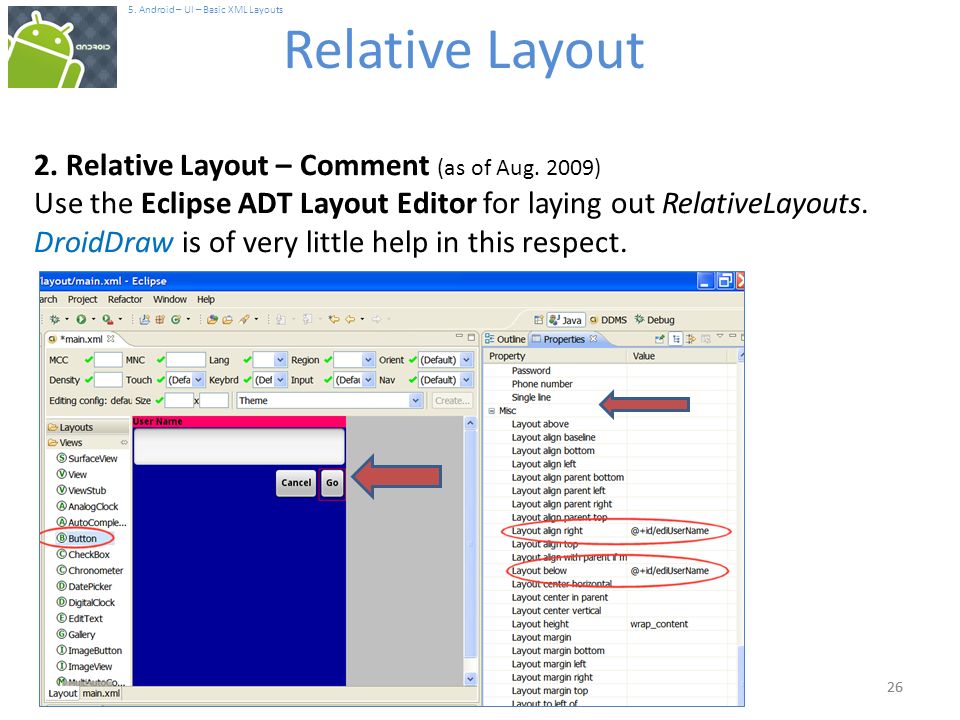
Task: Select the Chronometer widget in palette
Action: pos(90,570)
